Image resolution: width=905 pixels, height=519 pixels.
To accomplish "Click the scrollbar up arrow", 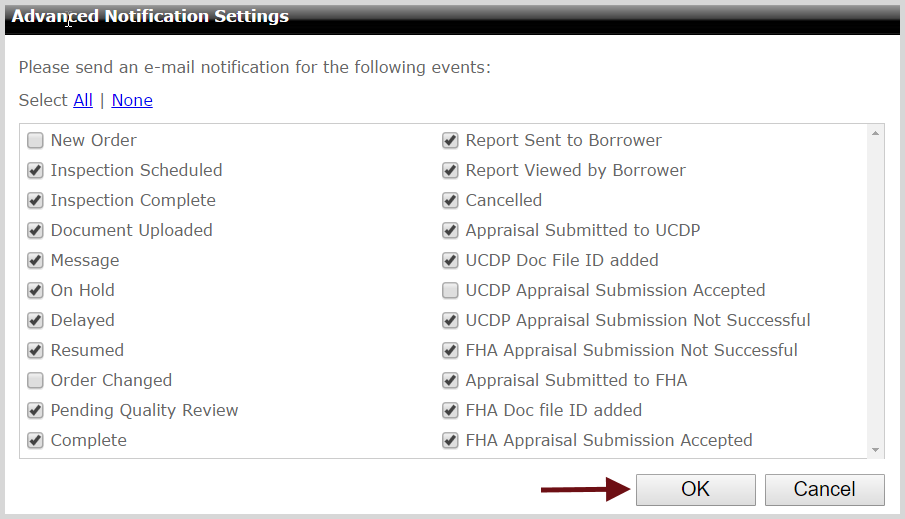I will 876,133.
